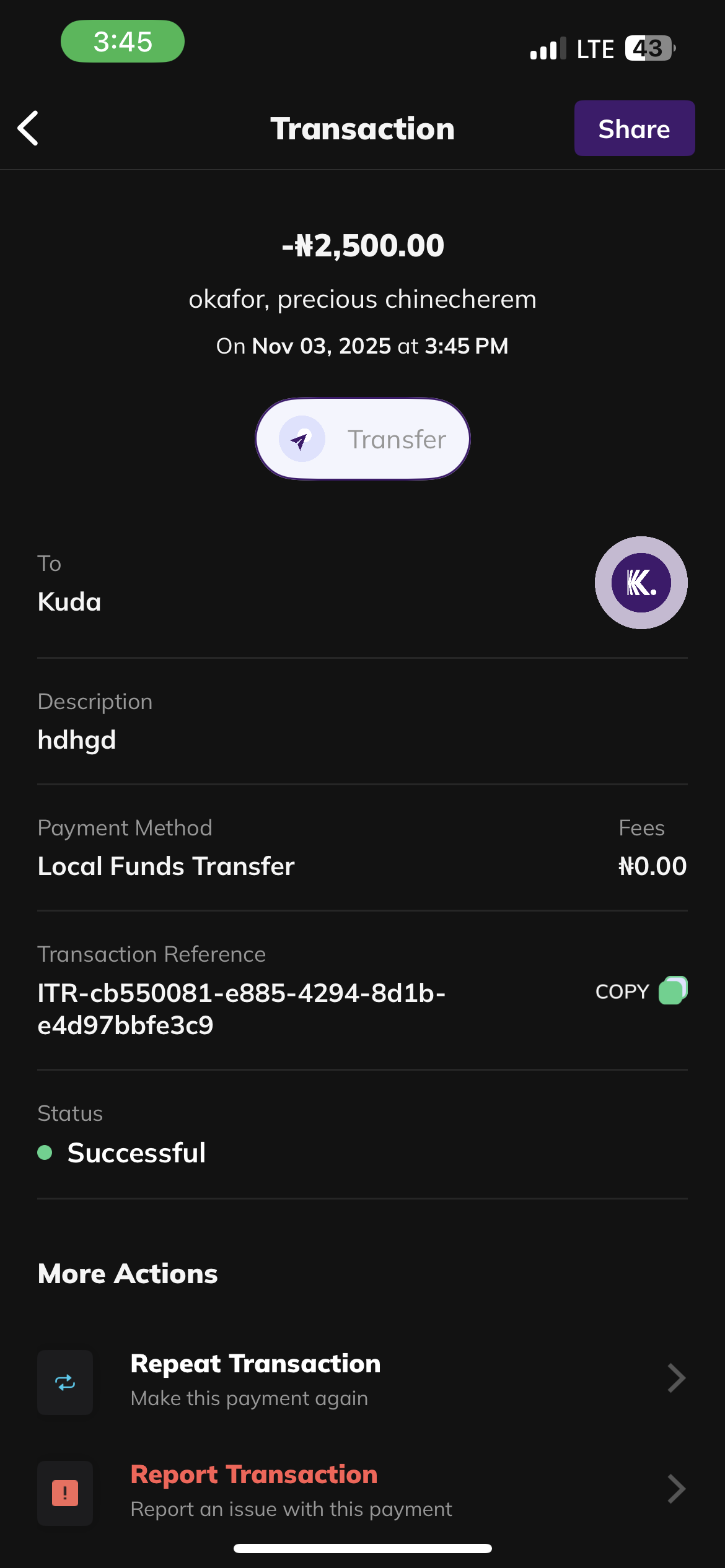The image size is (725, 1568).
Task: Copy the transaction reference via green icon
Action: 672,990
